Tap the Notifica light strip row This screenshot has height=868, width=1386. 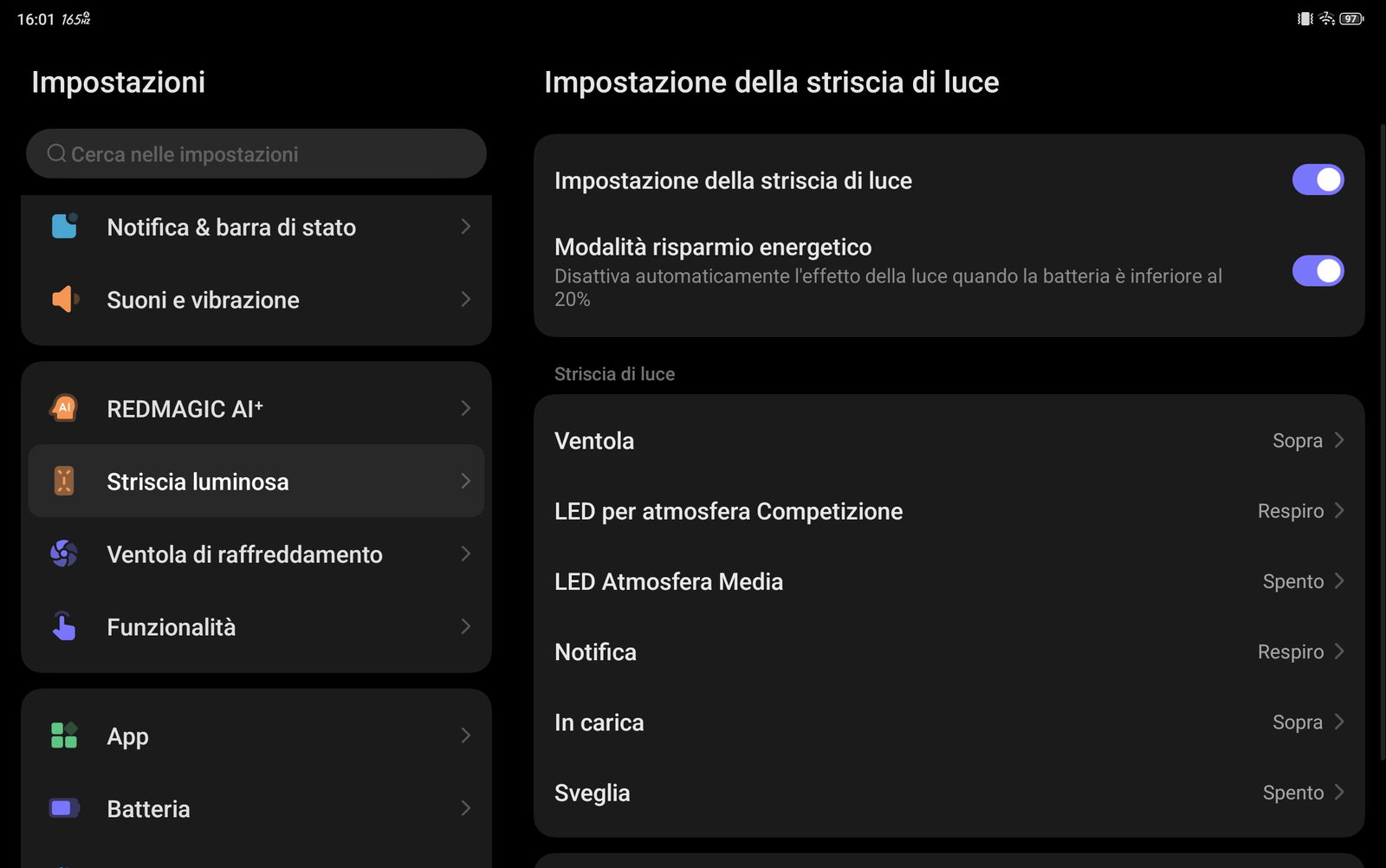[x=949, y=651]
